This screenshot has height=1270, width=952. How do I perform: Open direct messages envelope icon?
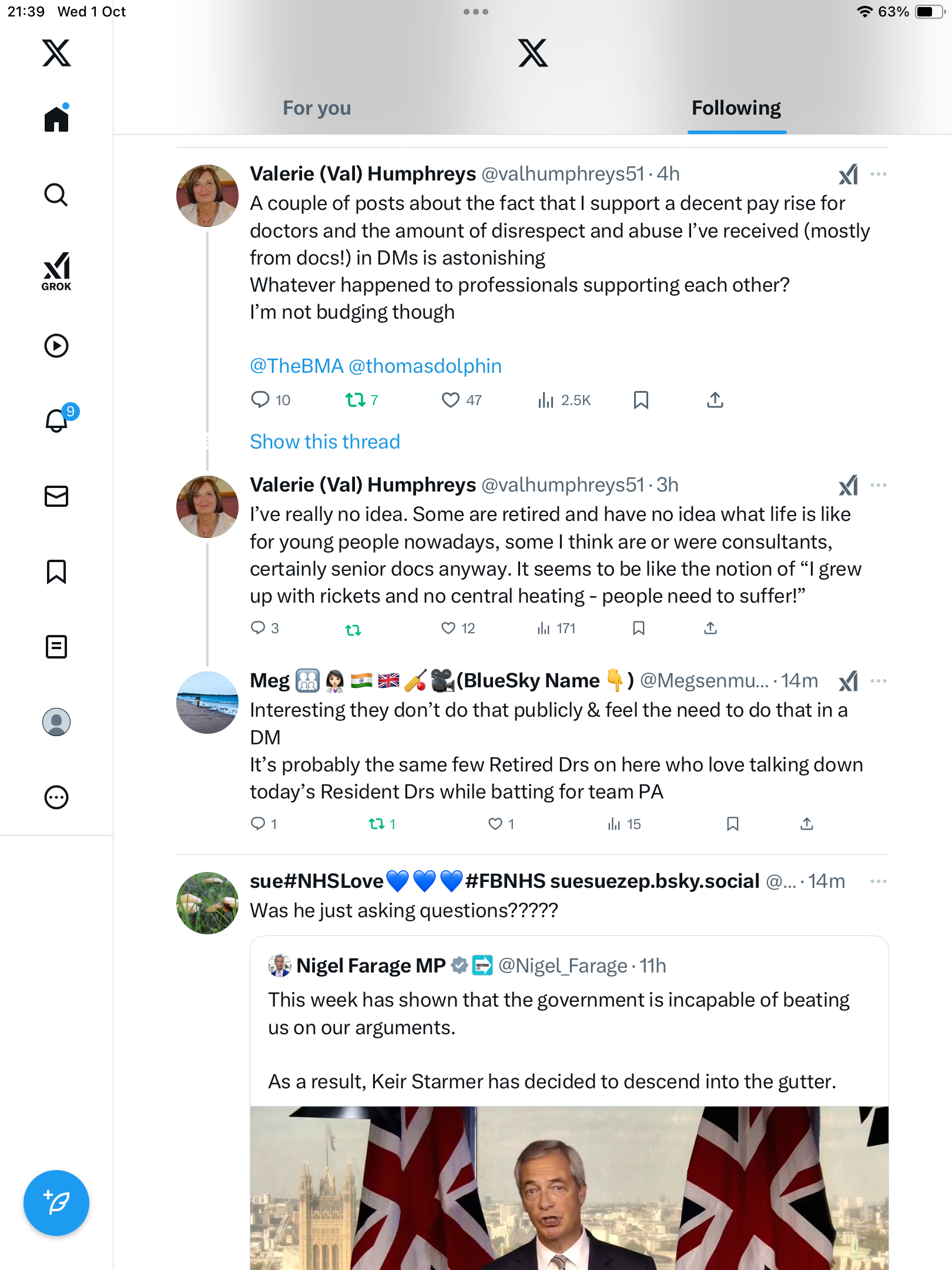coord(56,496)
